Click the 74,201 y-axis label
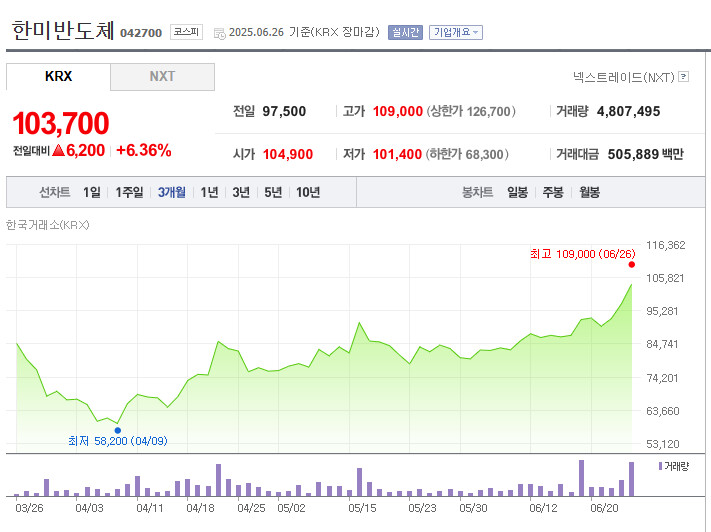The width and height of the screenshot is (711, 532). click(662, 378)
